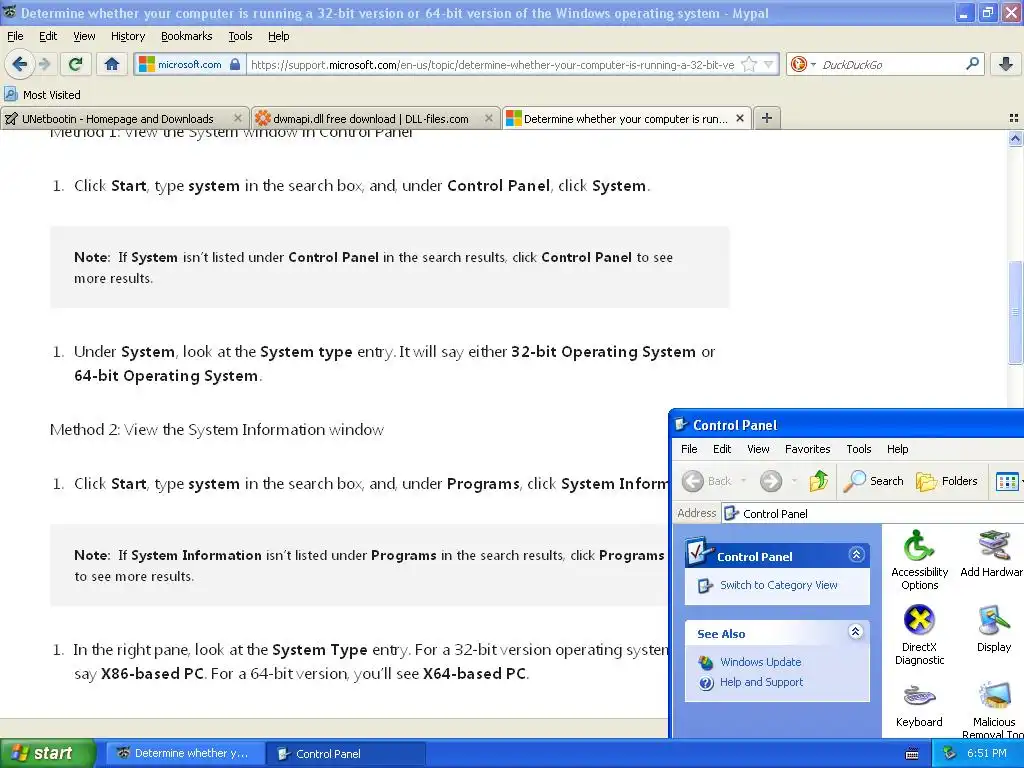Click the padlock site identity icon

tap(235, 64)
